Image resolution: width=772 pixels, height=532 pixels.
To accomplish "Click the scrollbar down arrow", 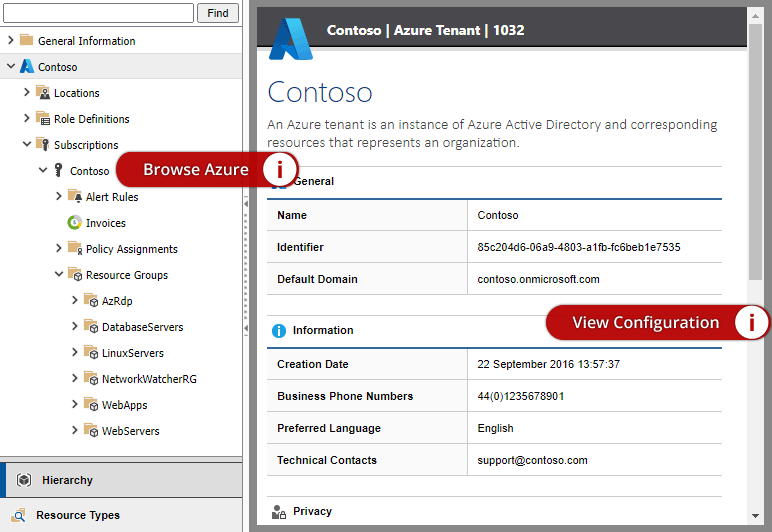I will click(755, 515).
